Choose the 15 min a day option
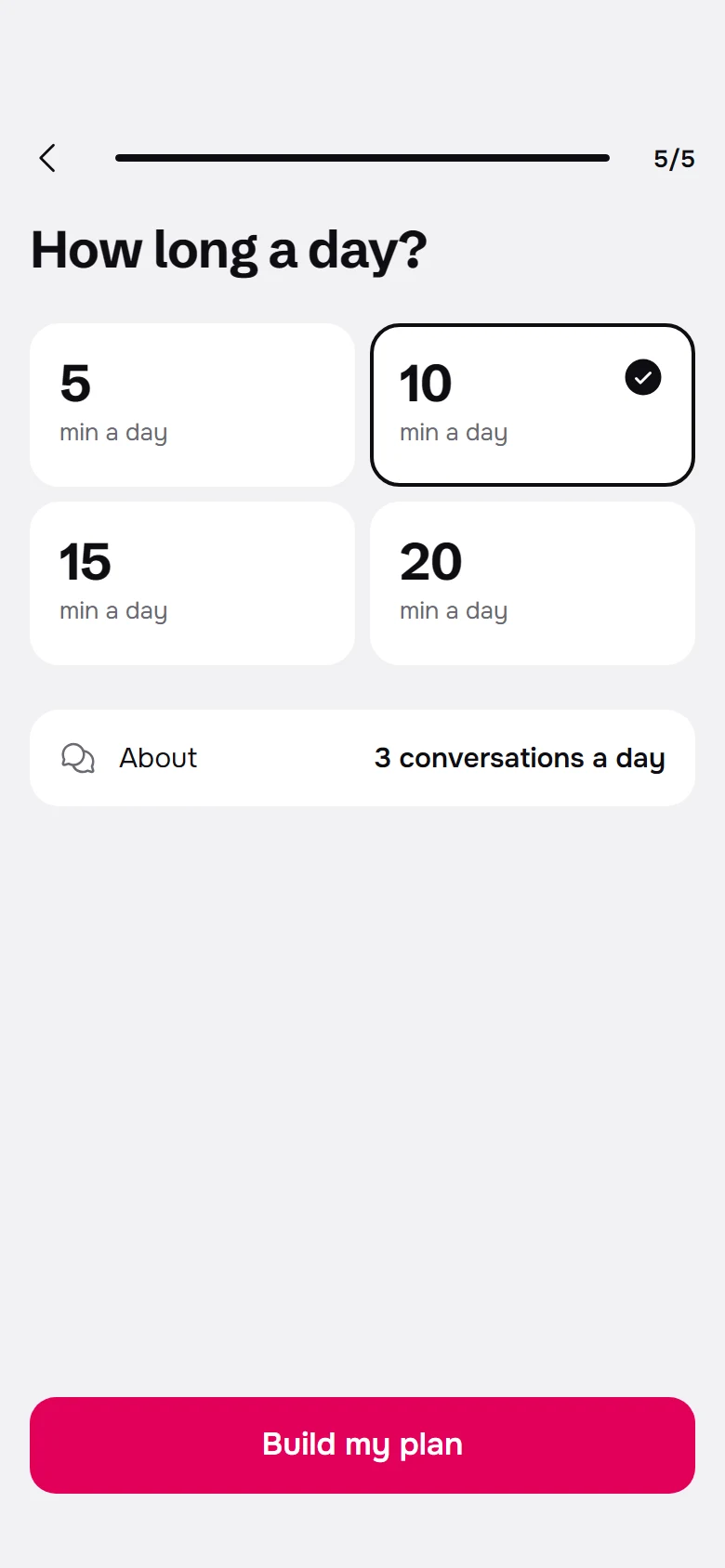The image size is (725, 1568). point(192,583)
